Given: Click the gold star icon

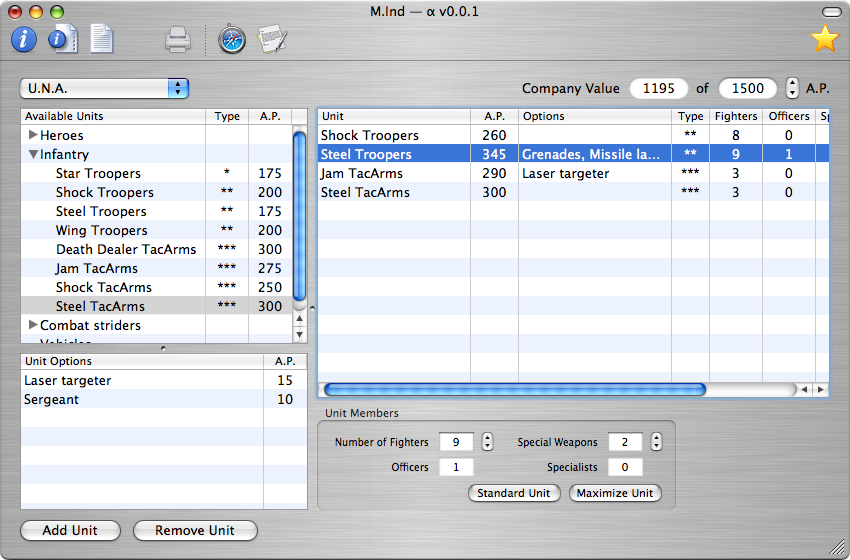Looking at the screenshot, I should pos(824,39).
